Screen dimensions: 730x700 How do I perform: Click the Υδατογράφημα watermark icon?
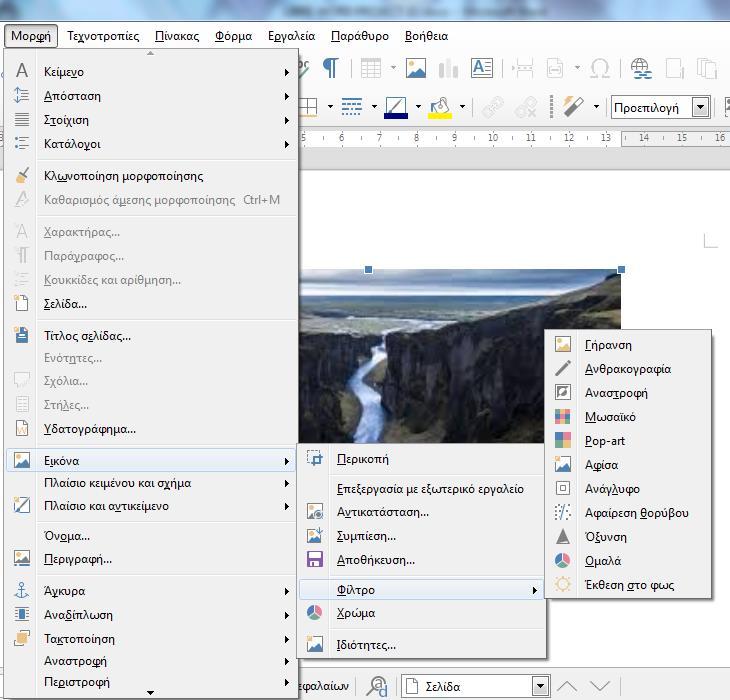coord(21,428)
